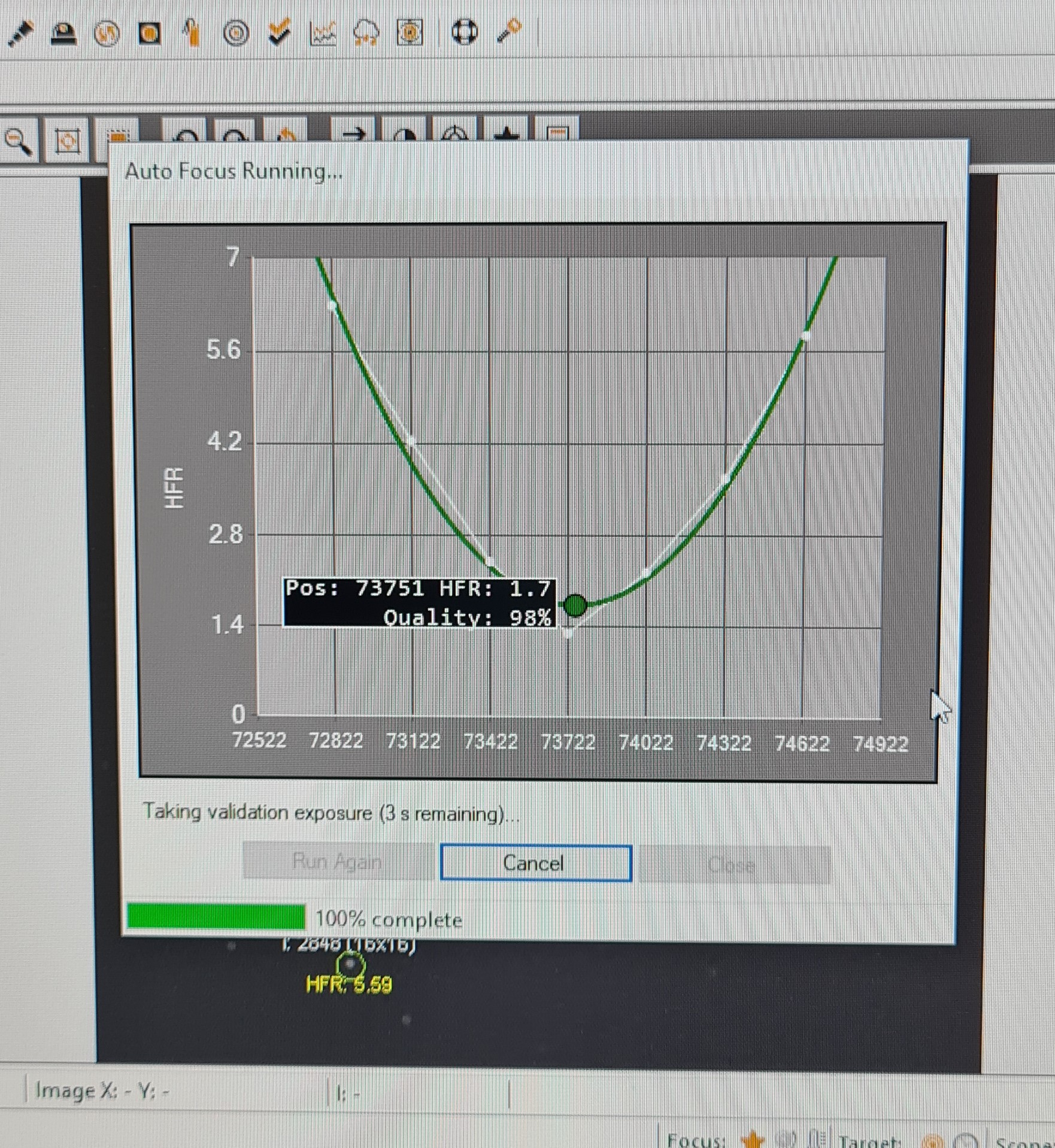Select the concentric circles target icon
Screen dimensions: 1055x1148
tap(237, 34)
